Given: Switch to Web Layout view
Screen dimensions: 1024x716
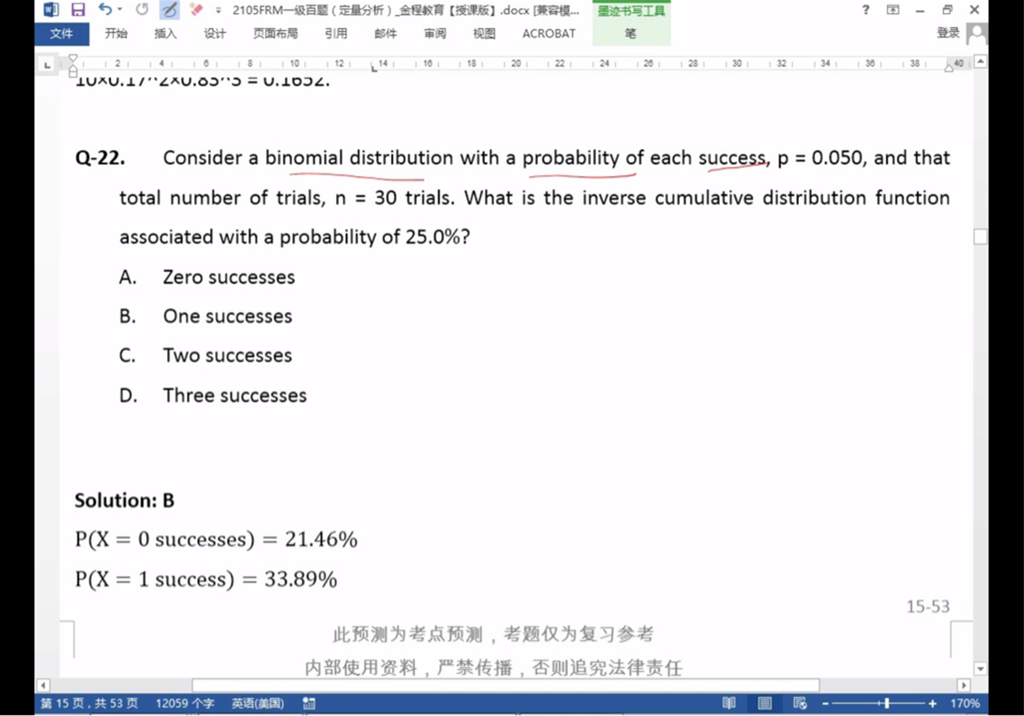Looking at the screenshot, I should 800,704.
